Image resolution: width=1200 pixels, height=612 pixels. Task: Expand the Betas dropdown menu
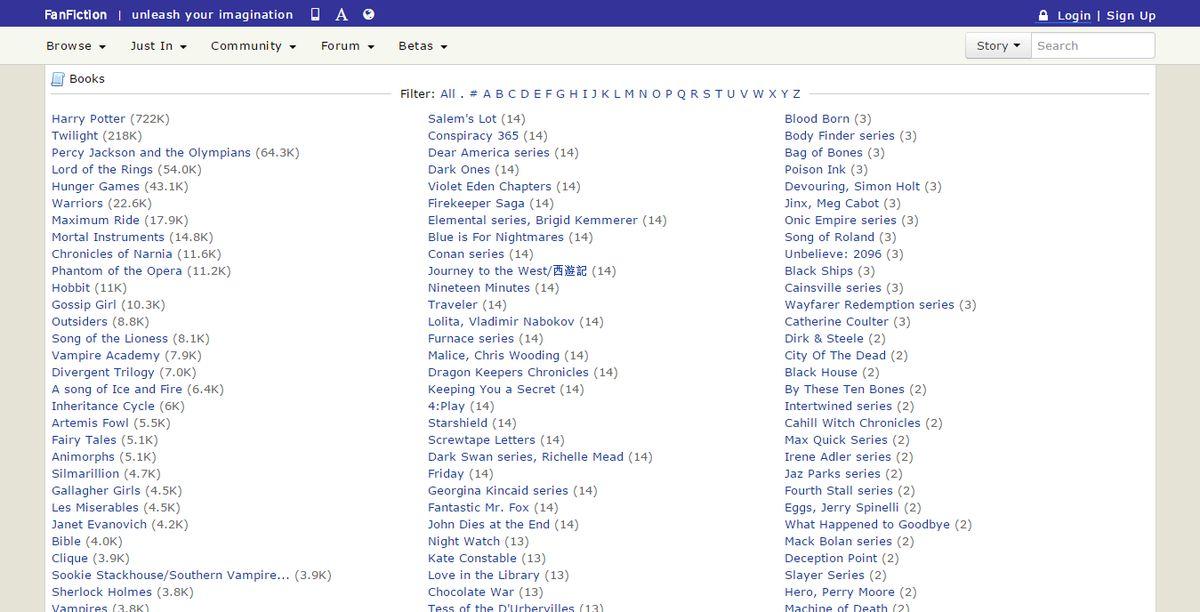click(423, 46)
